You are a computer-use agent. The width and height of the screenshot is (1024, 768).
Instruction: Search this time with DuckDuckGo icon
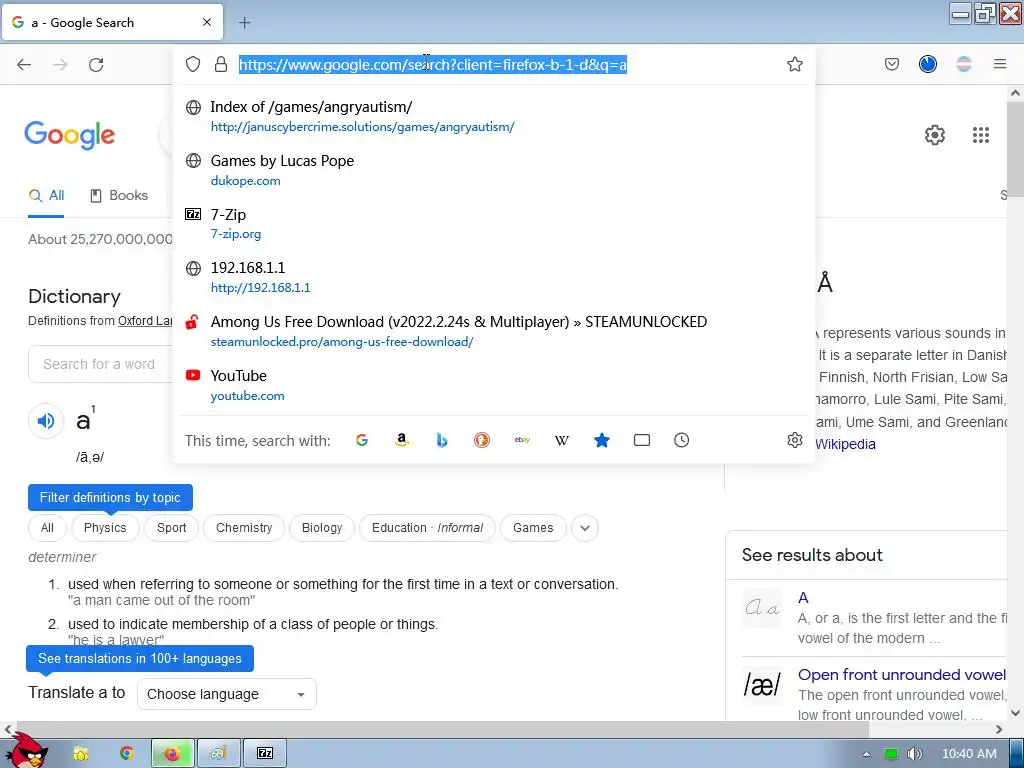pyautogui.click(x=482, y=440)
